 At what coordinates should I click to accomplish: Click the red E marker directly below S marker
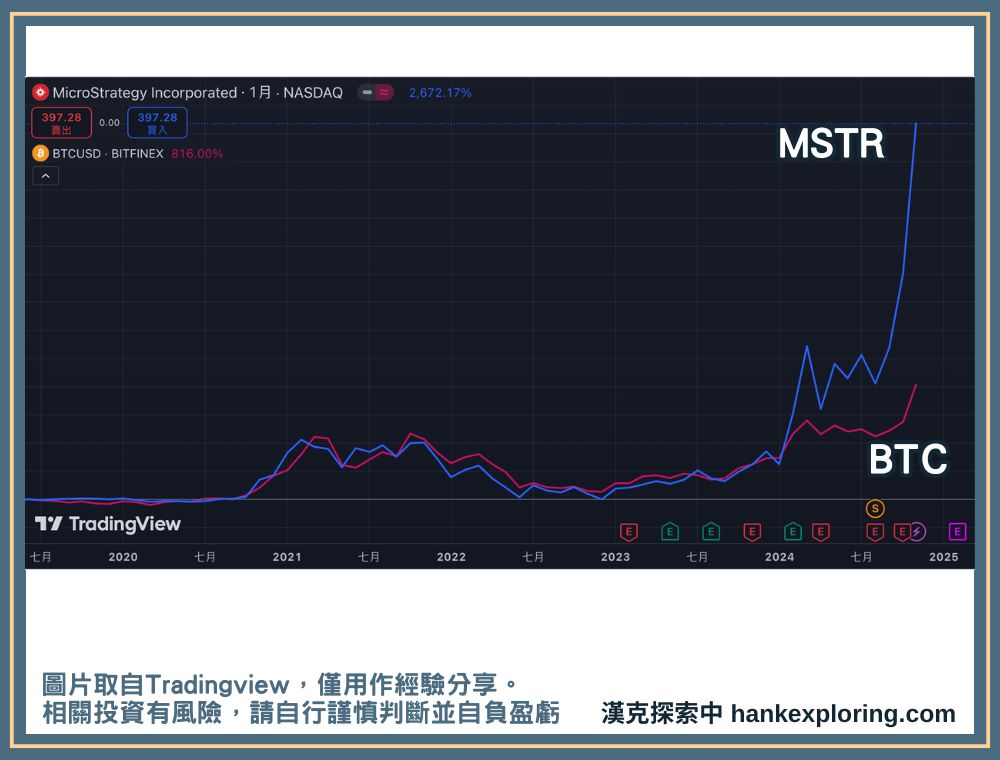(875, 532)
